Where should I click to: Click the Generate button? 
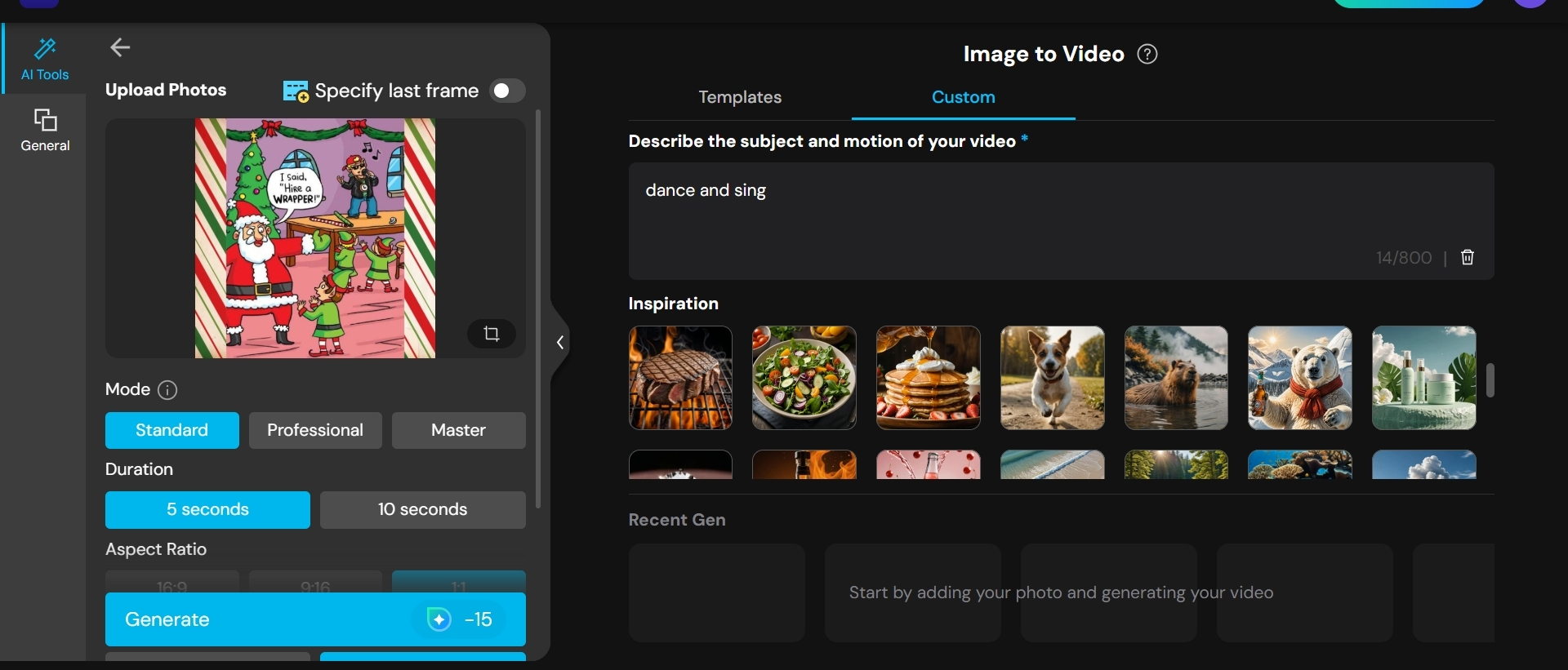315,619
